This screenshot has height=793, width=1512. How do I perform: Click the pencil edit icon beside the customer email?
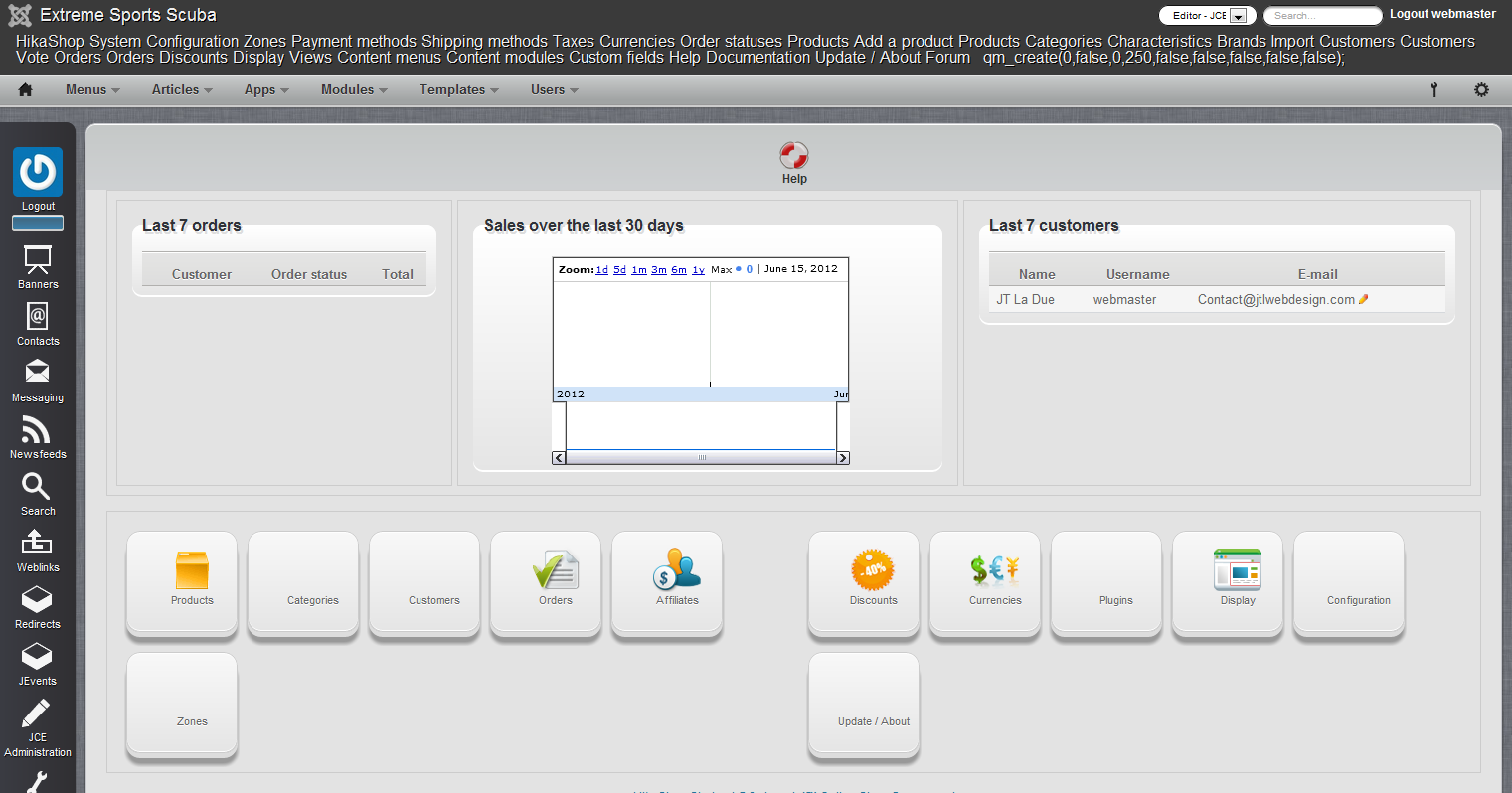coord(1364,299)
